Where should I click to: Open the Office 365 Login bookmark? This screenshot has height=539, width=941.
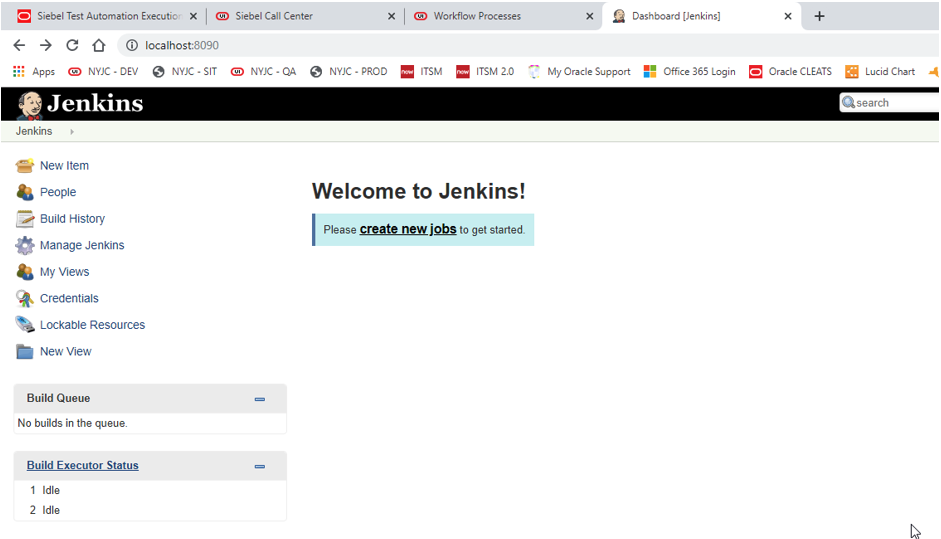click(690, 71)
